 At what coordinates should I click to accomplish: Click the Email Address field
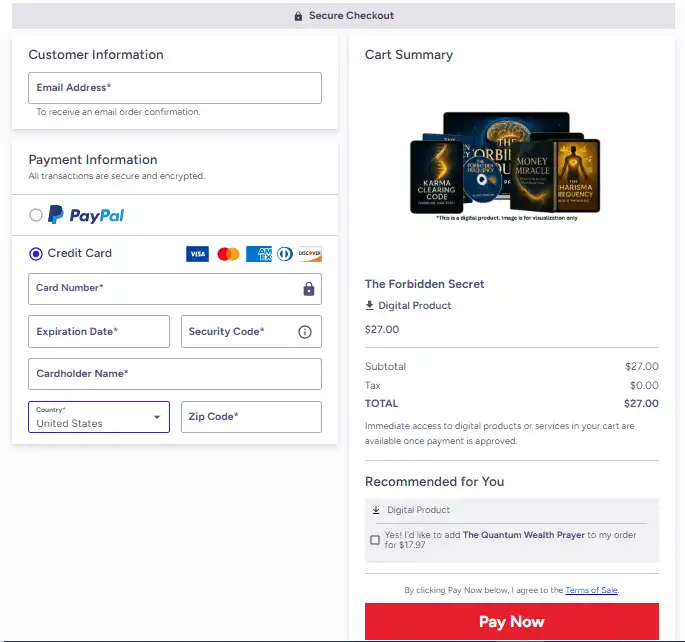coord(175,88)
